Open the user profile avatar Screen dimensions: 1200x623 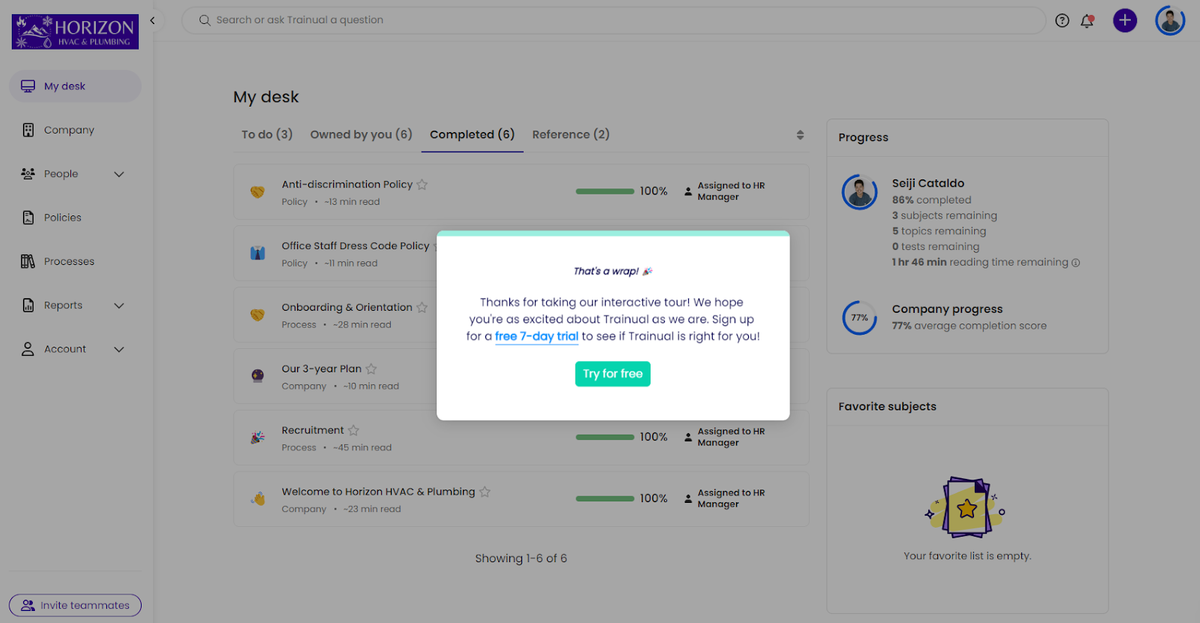1170,20
